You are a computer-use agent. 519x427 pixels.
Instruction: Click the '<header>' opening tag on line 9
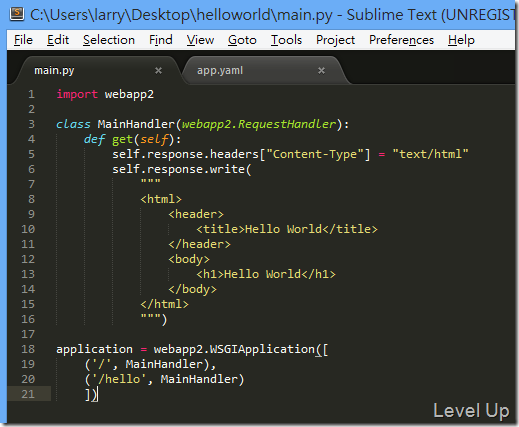coord(196,214)
